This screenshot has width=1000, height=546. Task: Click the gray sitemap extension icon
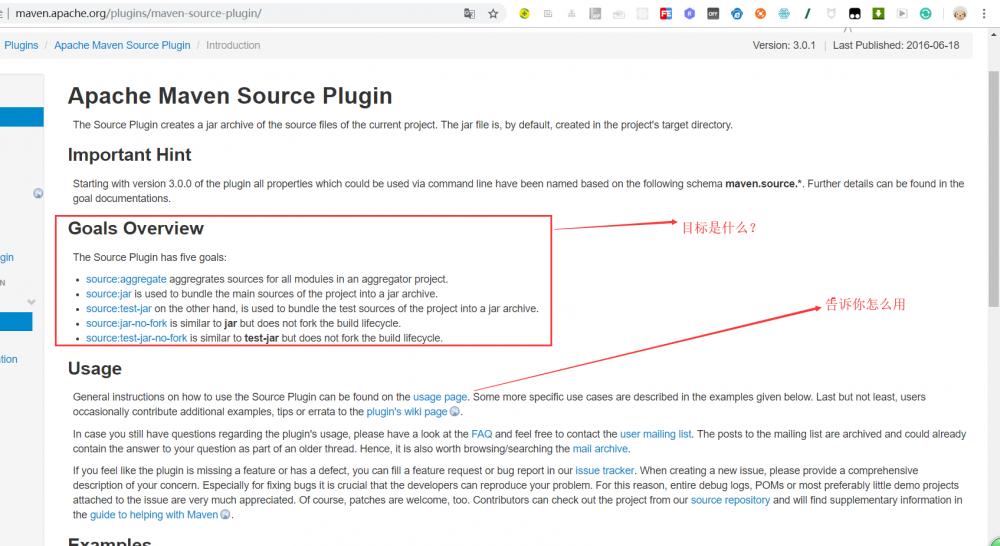(x=571, y=13)
